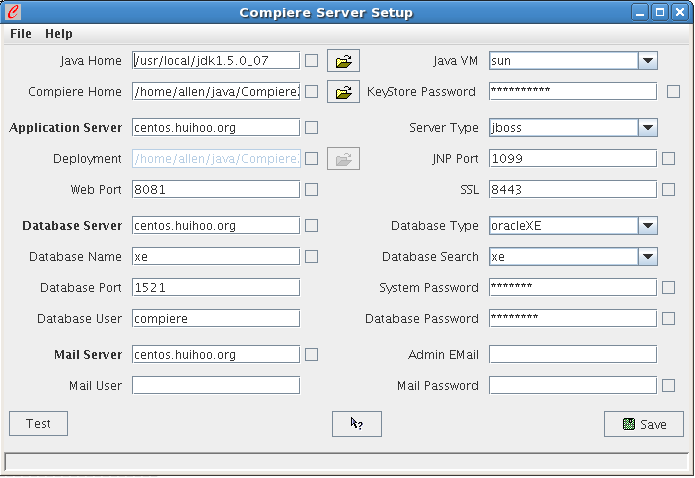Click the Compiere logo in title bar
Viewport: 695px width, 478px height.
tap(12, 13)
